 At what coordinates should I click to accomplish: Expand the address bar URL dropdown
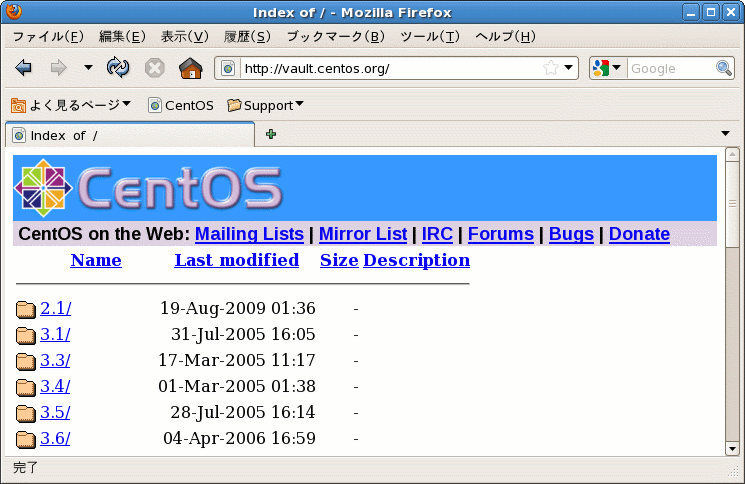(569, 69)
